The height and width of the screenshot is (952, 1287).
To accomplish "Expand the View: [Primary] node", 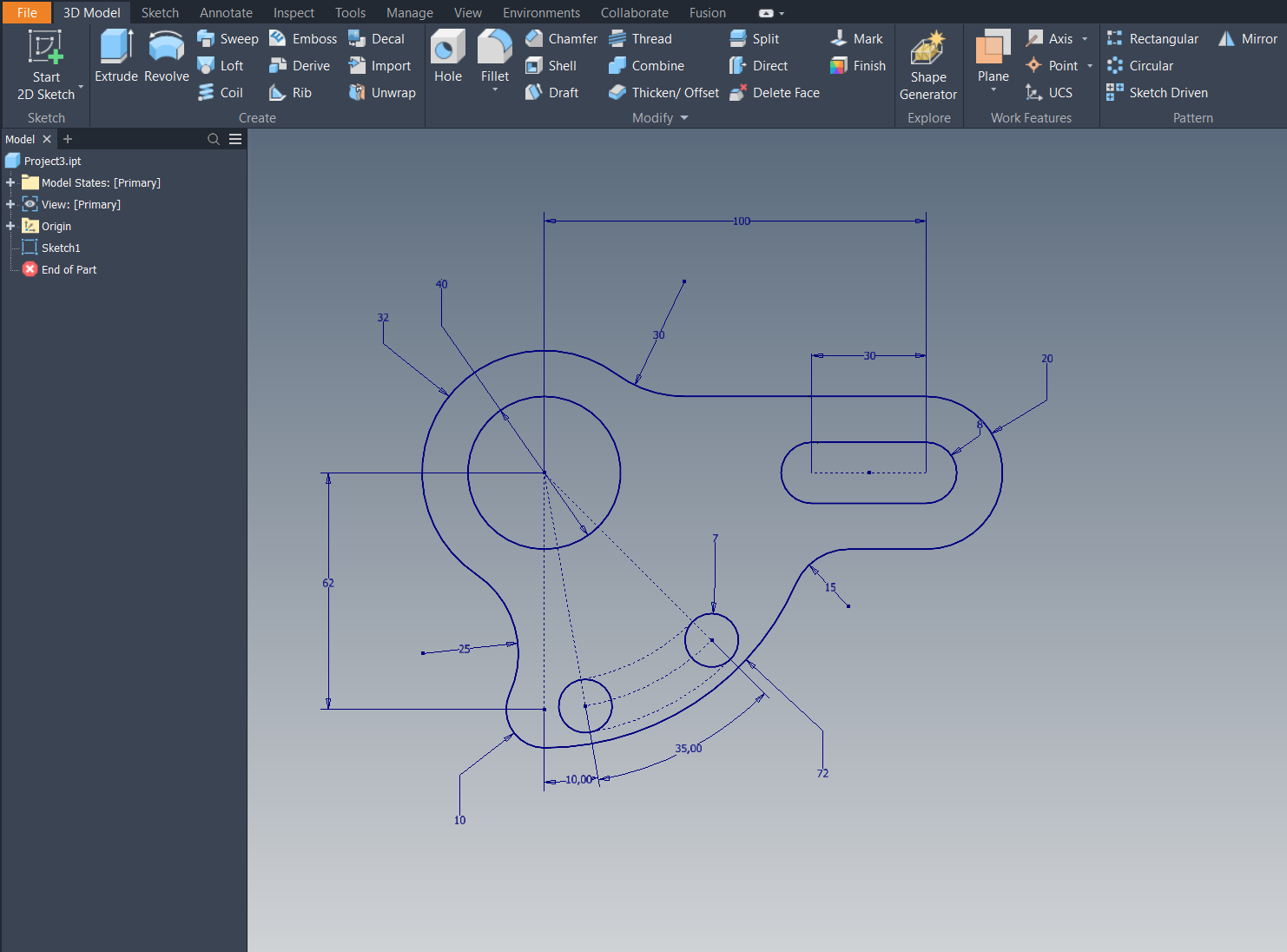I will pyautogui.click(x=10, y=204).
